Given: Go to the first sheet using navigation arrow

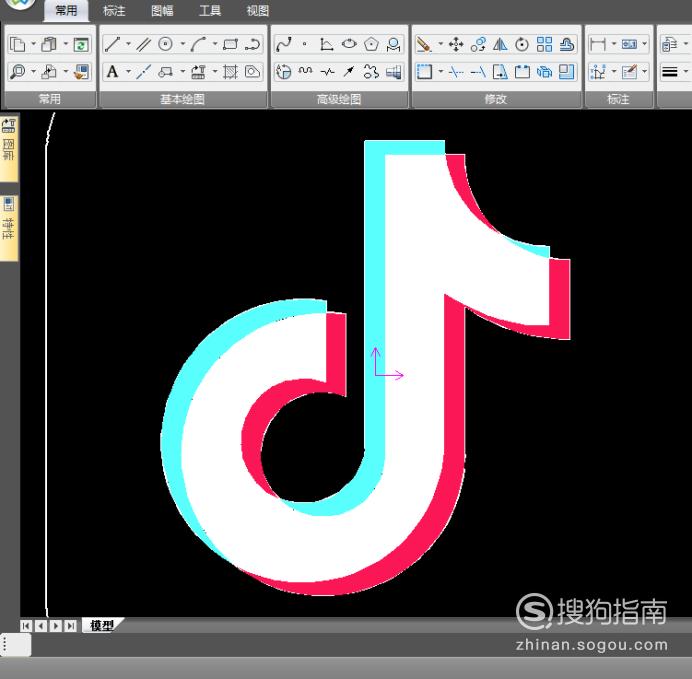Looking at the screenshot, I should click(26, 626).
